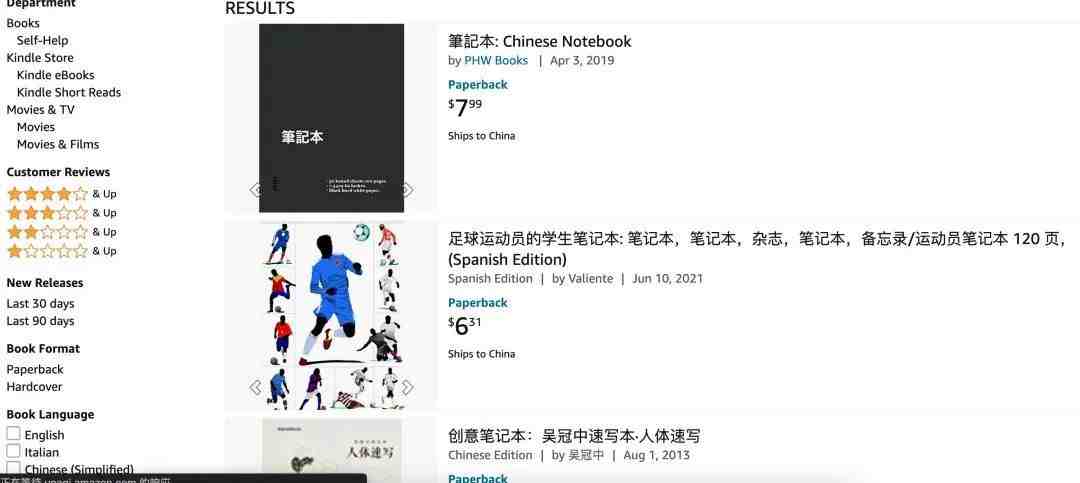The height and width of the screenshot is (483, 1080).
Task: Open author PHW Books link
Action: [496, 61]
